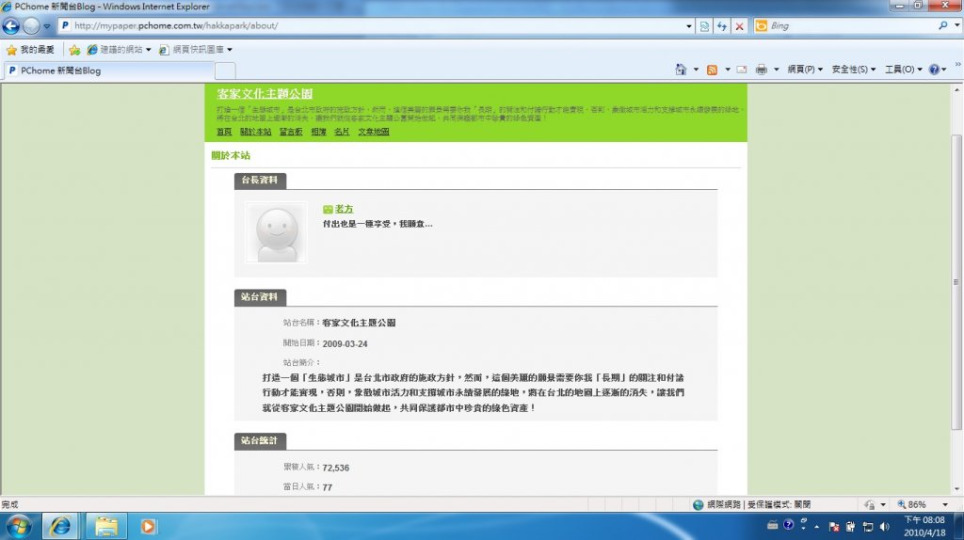
Task: Click the Add to Favorites star icon
Action: point(74,49)
